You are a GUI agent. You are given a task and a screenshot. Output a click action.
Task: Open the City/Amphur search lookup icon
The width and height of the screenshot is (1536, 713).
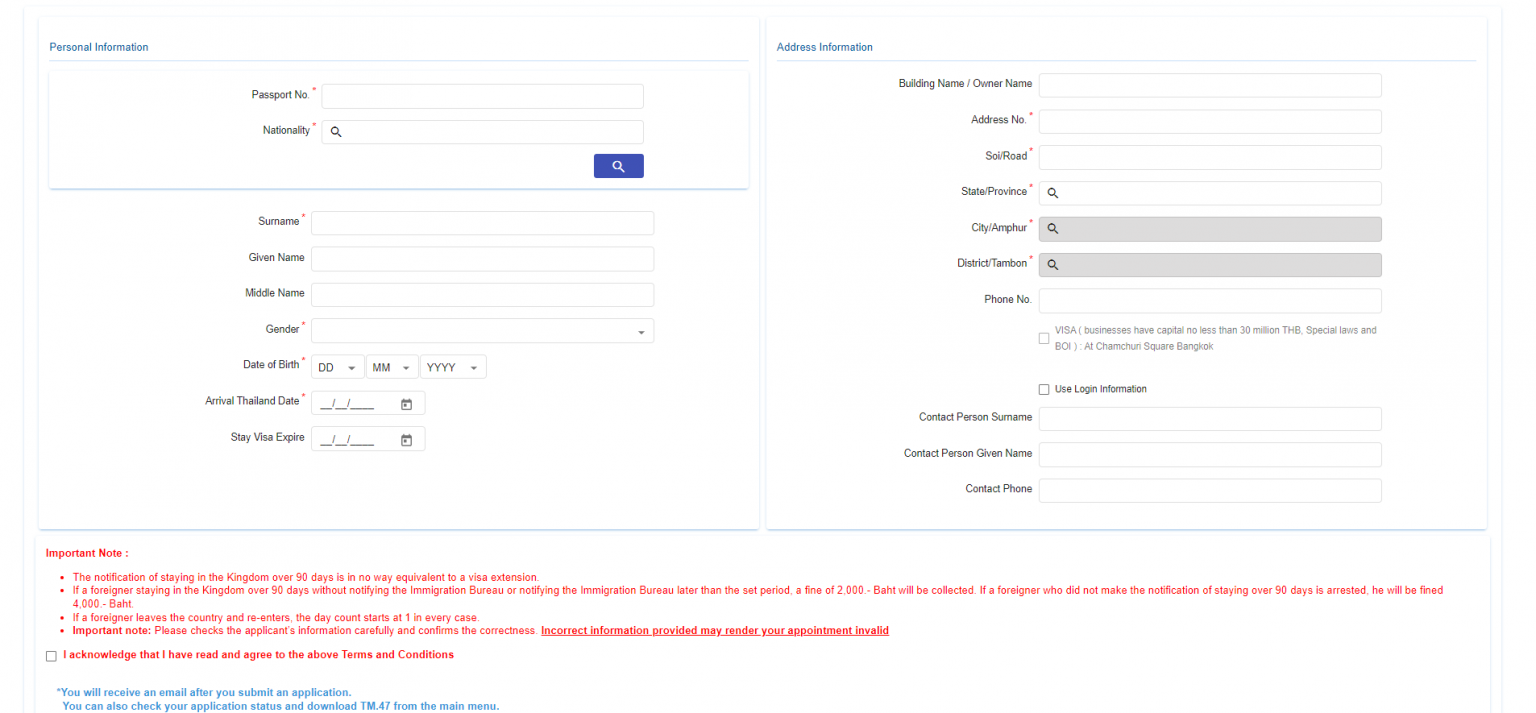click(1052, 228)
